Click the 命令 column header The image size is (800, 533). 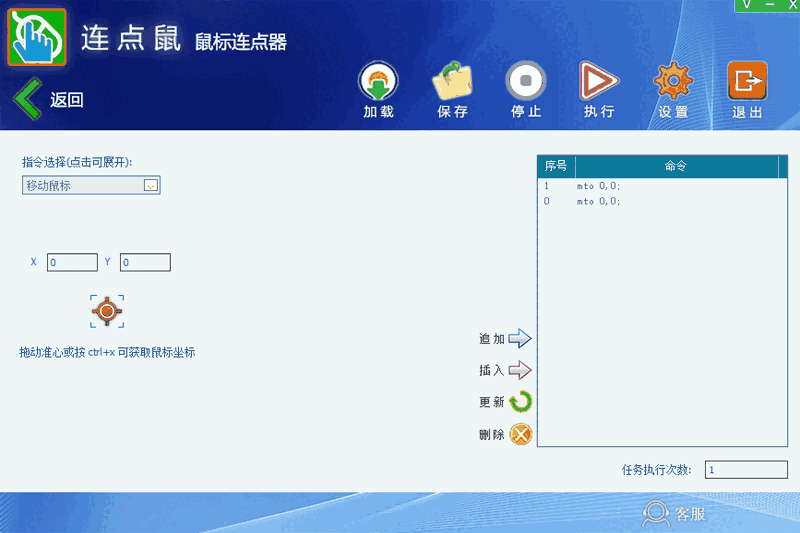tap(676, 166)
